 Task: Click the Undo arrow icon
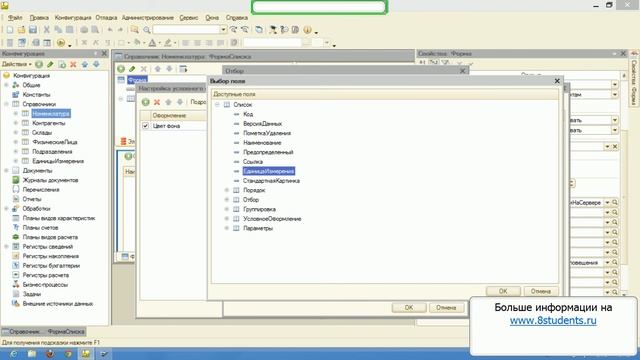coord(110,30)
